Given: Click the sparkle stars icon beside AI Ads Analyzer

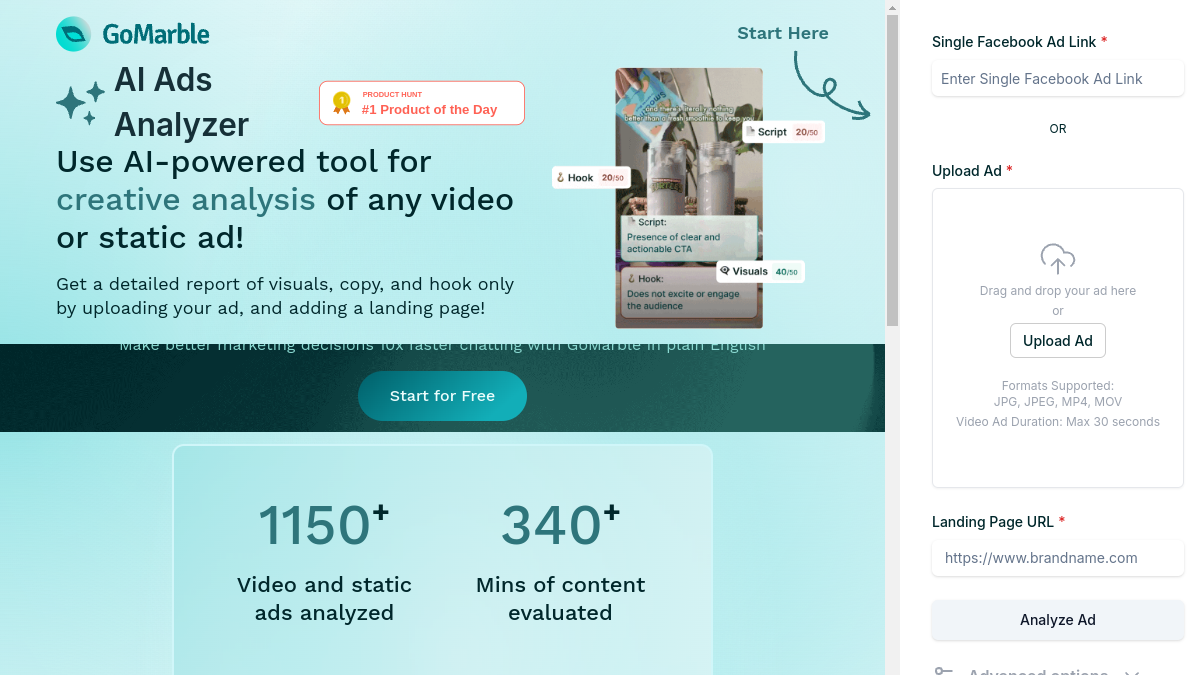Looking at the screenshot, I should (x=81, y=103).
